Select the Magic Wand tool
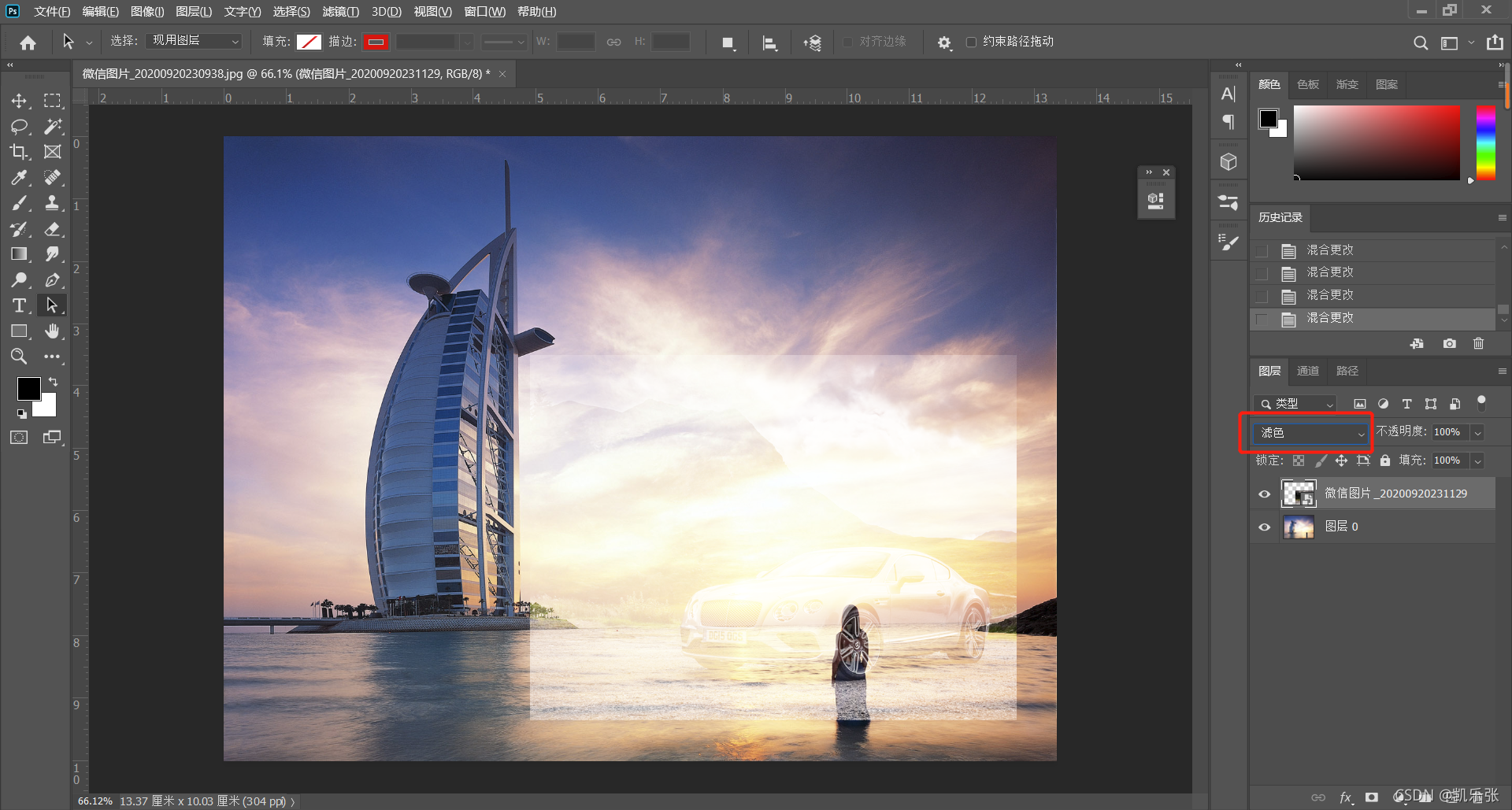1512x810 pixels. [52, 126]
